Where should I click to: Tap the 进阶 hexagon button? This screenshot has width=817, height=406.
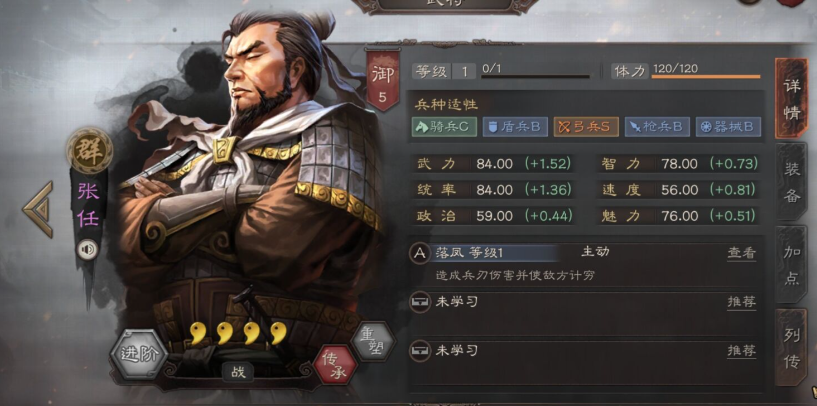pos(139,354)
